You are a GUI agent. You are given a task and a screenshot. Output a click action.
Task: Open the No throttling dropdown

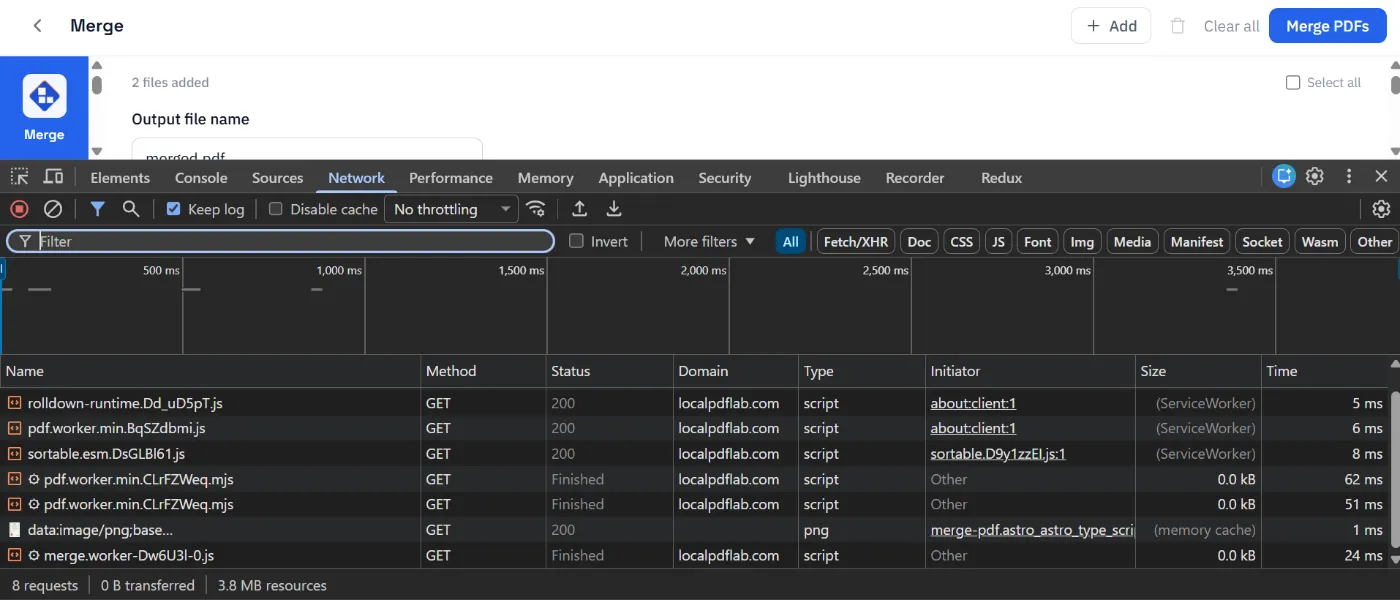coord(451,209)
